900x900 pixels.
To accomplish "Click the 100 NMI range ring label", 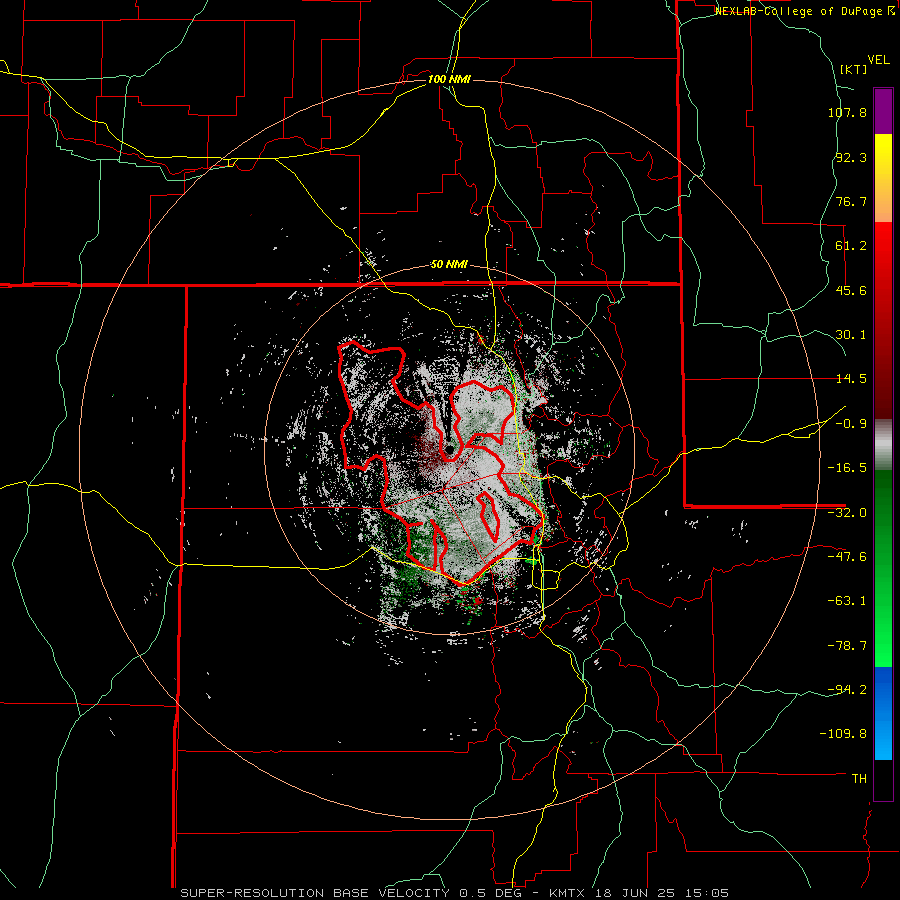I will point(449,79).
